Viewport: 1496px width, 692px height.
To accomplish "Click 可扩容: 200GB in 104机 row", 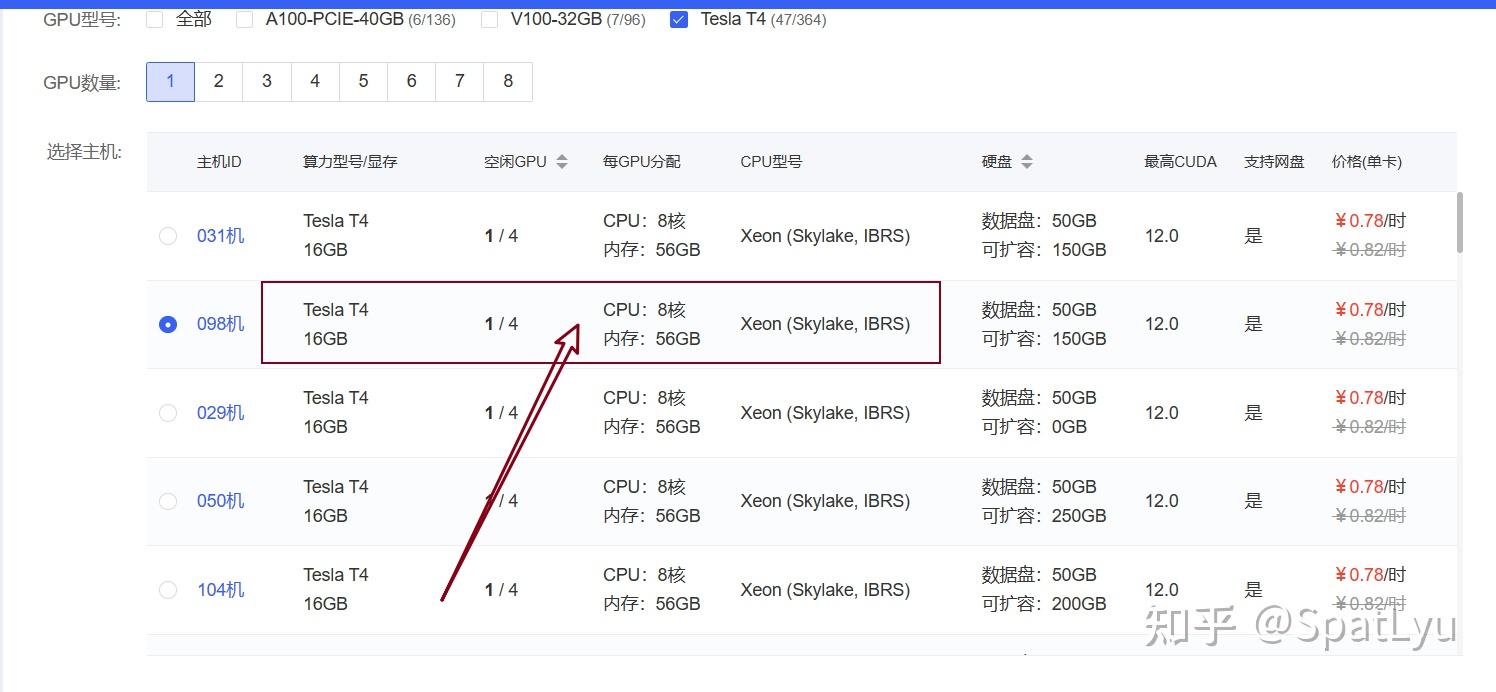I will [x=1044, y=604].
